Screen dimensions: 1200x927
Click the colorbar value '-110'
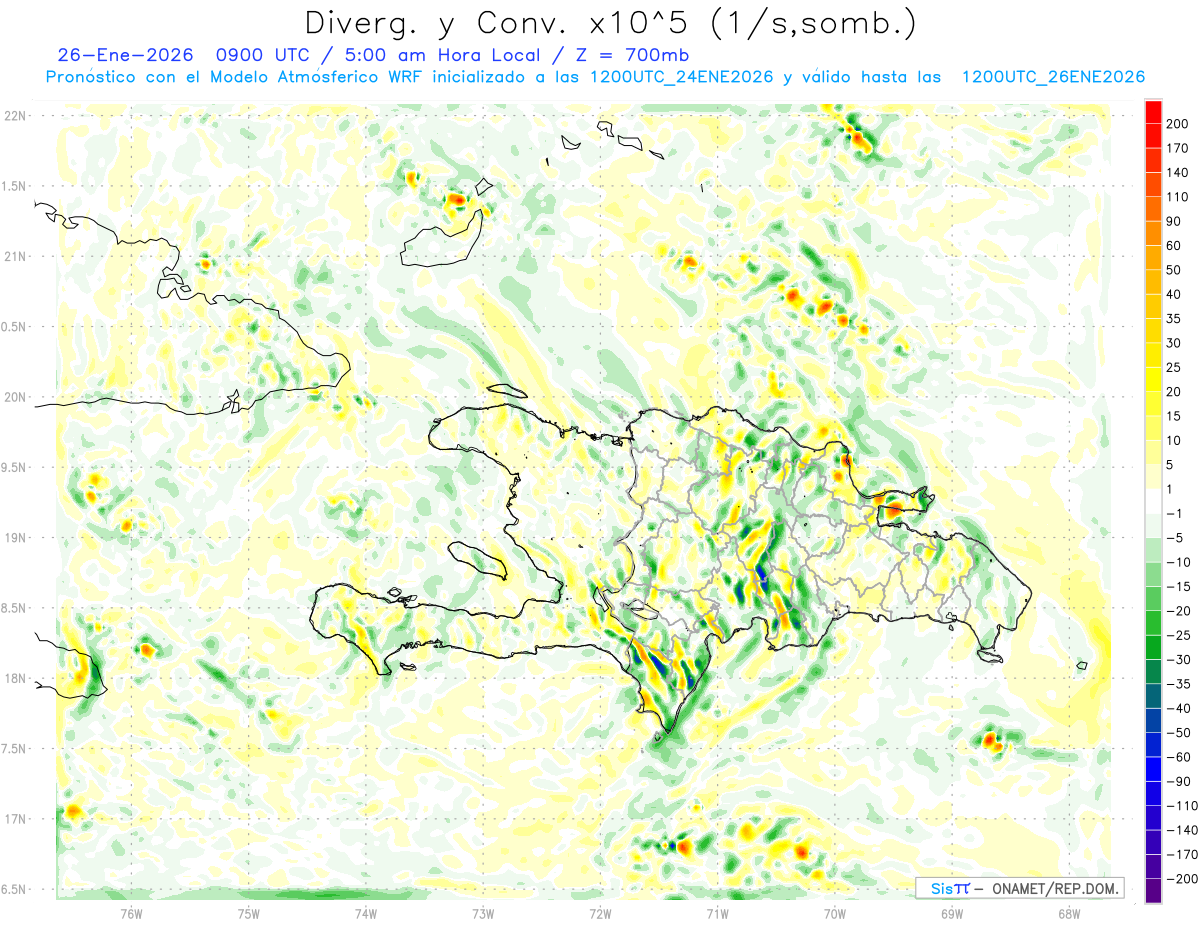[1181, 806]
